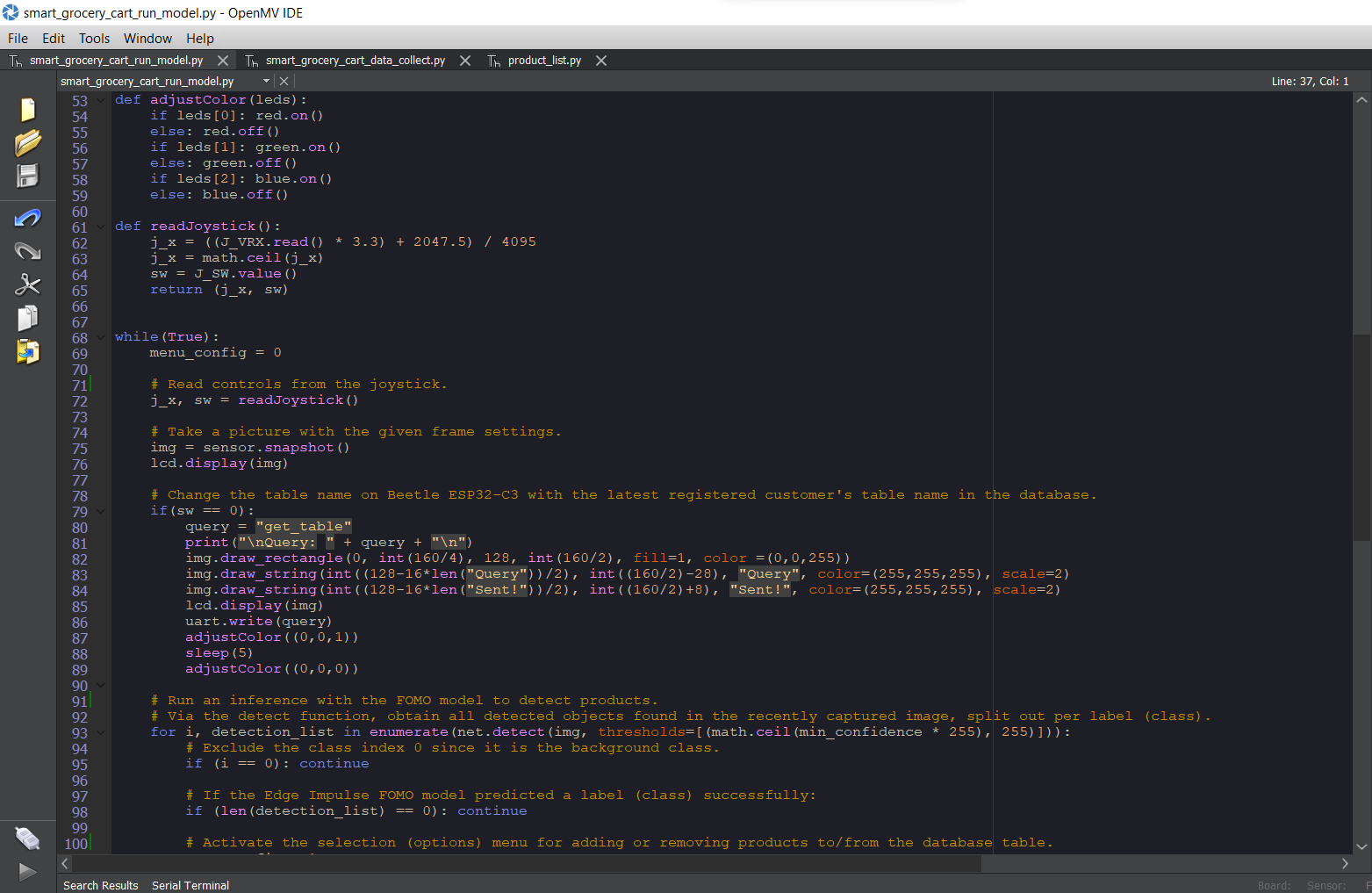1372x893 pixels.
Task: Open the Serial Terminal panel
Action: coord(190,885)
